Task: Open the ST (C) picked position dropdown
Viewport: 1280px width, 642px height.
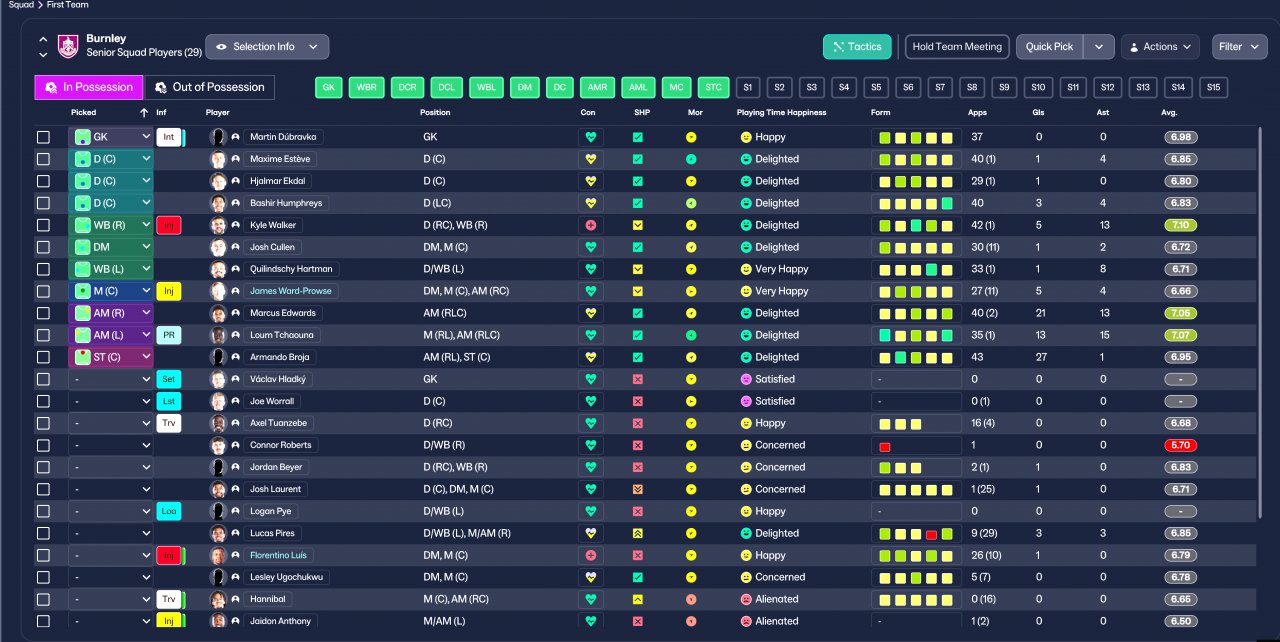Action: [x=111, y=357]
